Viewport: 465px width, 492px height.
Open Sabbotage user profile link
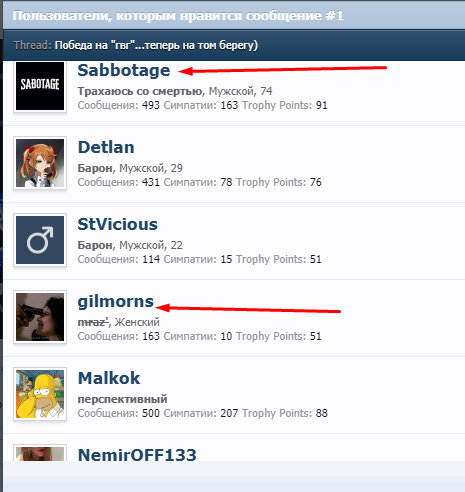(124, 70)
